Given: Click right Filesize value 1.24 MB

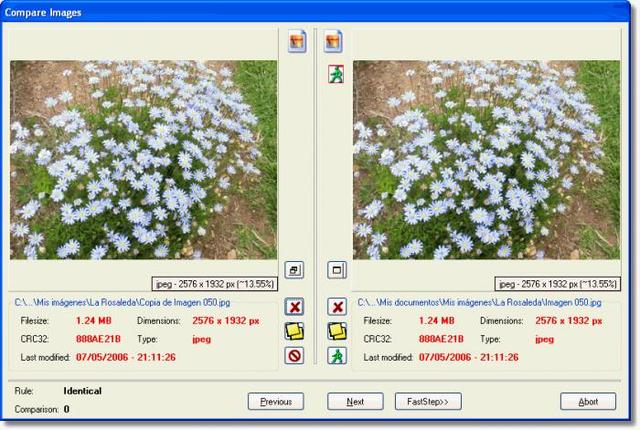Looking at the screenshot, I should (x=436, y=321).
